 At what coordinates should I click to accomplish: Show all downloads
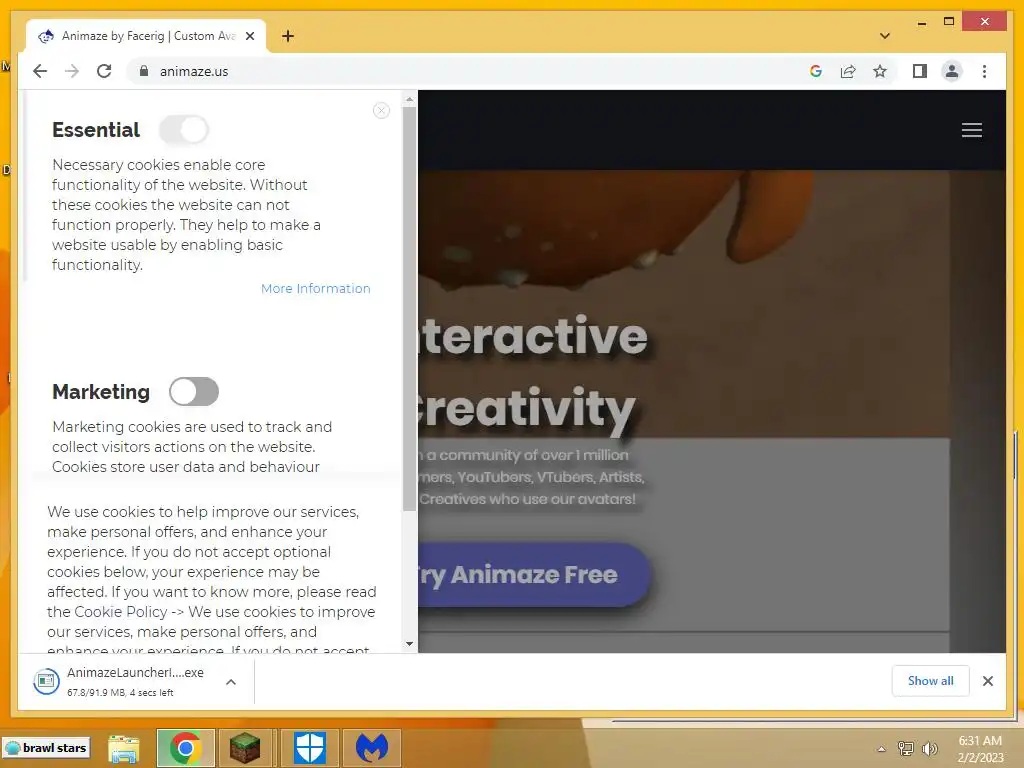click(930, 680)
